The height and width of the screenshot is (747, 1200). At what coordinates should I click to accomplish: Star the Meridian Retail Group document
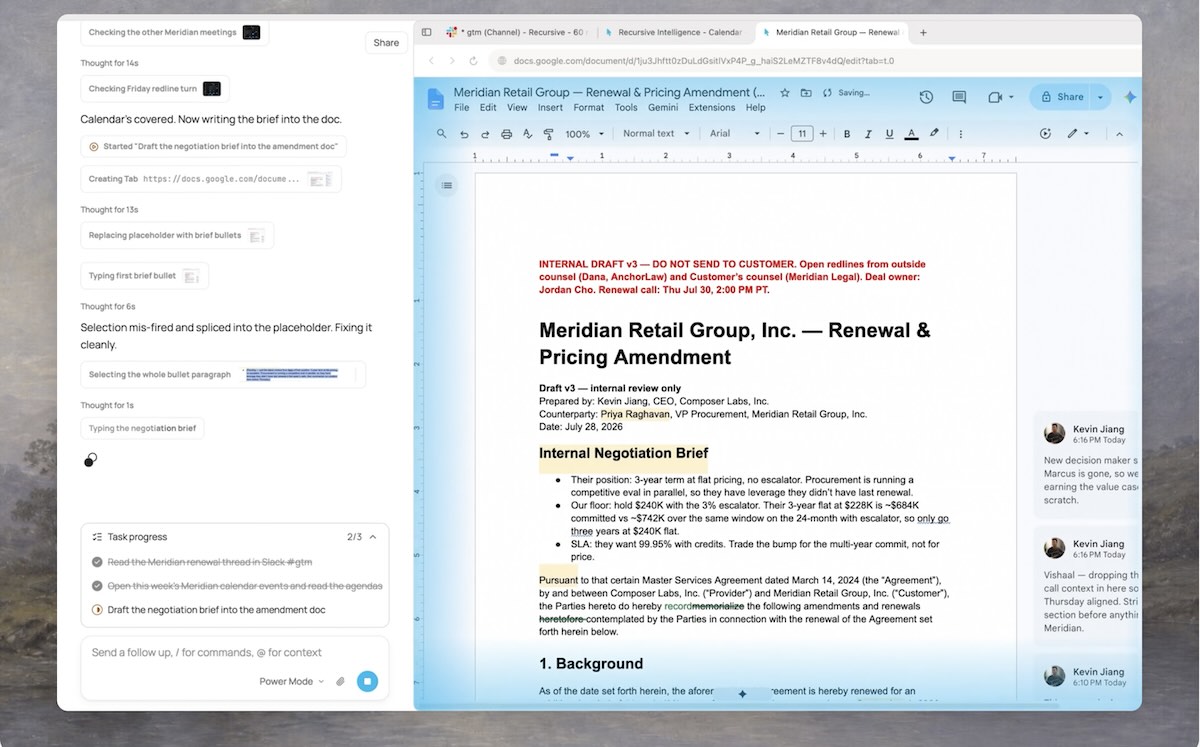click(786, 93)
